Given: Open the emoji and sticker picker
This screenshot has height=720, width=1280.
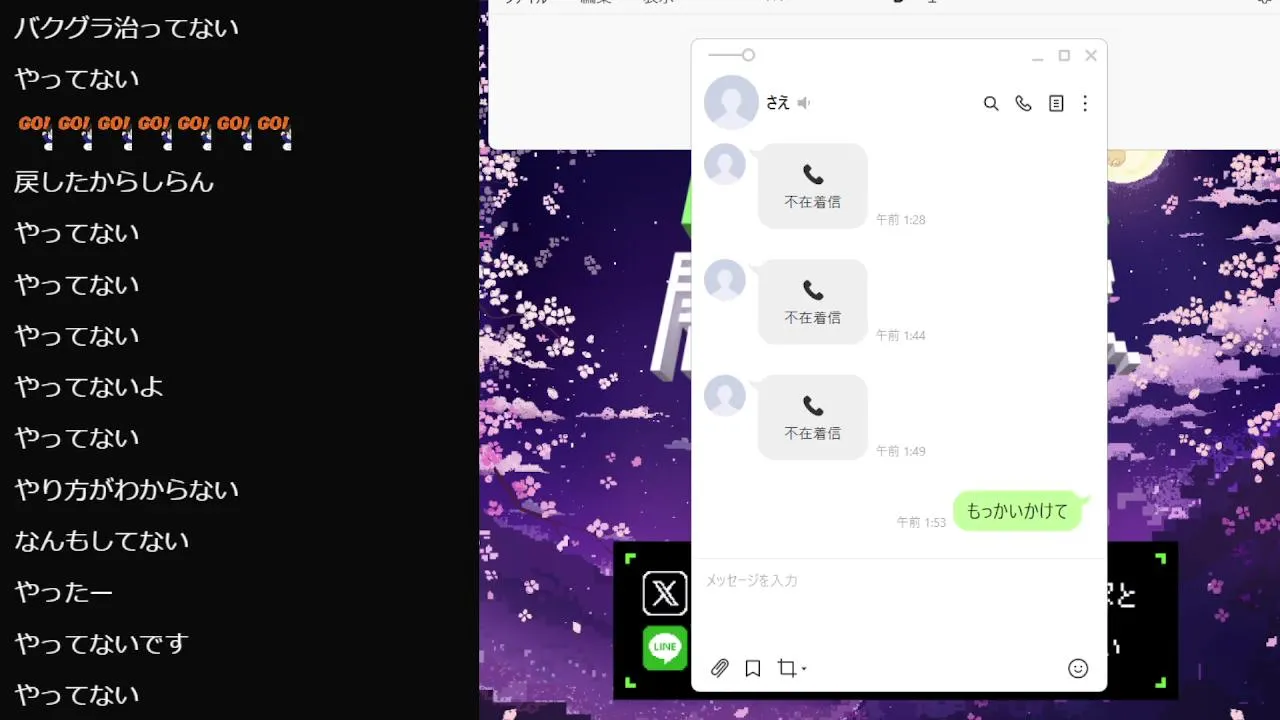Looking at the screenshot, I should (x=1078, y=668).
